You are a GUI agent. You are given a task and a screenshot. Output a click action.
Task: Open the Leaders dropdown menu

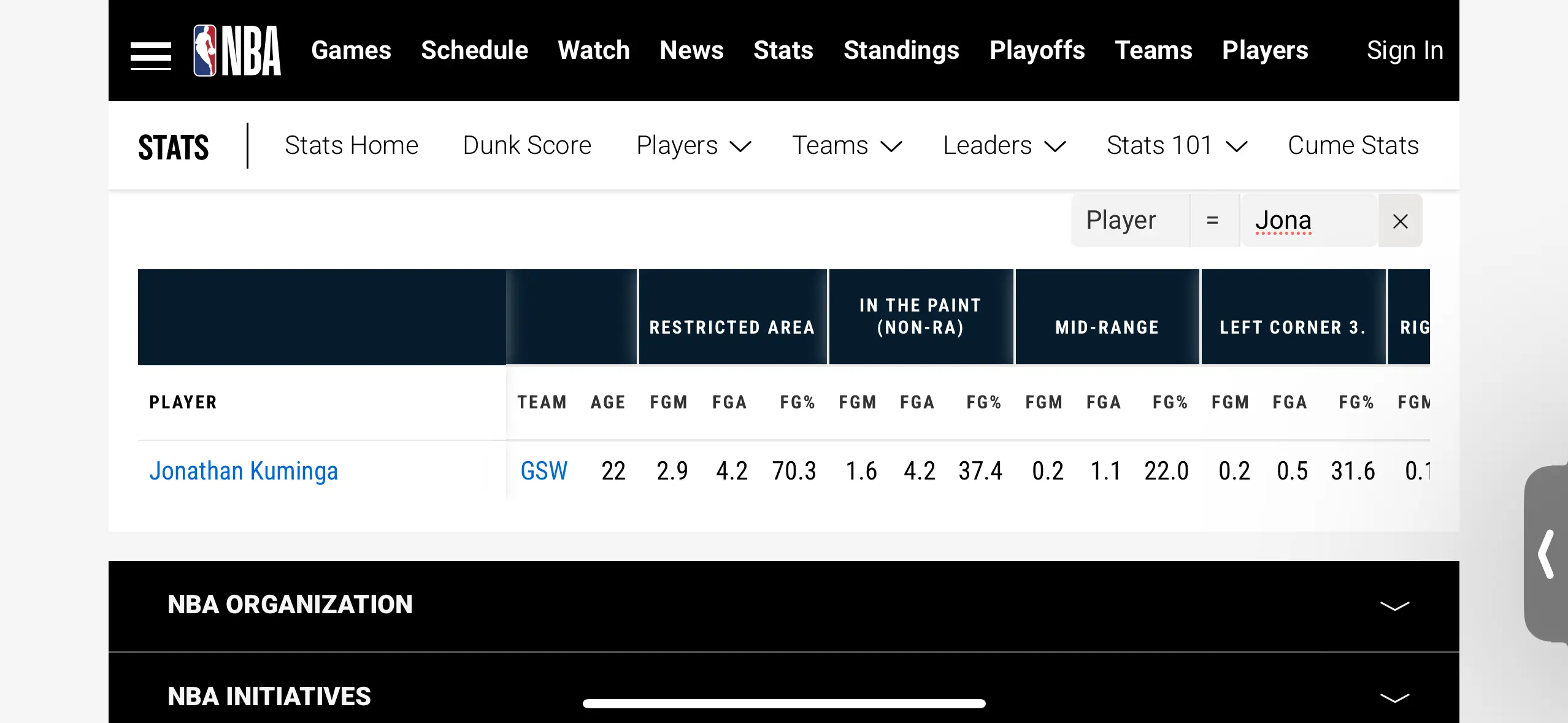click(1004, 146)
